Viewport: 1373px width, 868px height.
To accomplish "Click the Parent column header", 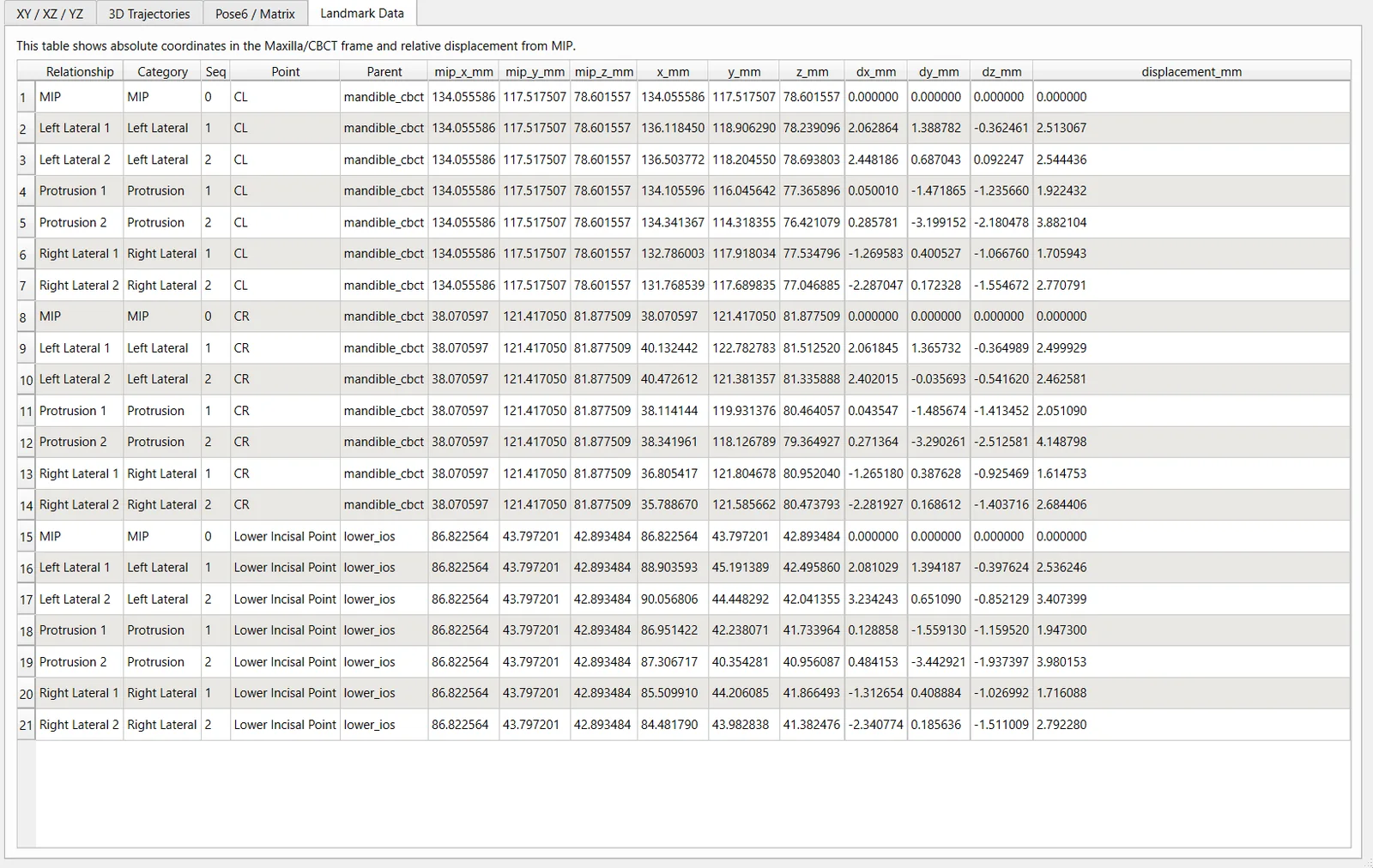I will 384,72.
